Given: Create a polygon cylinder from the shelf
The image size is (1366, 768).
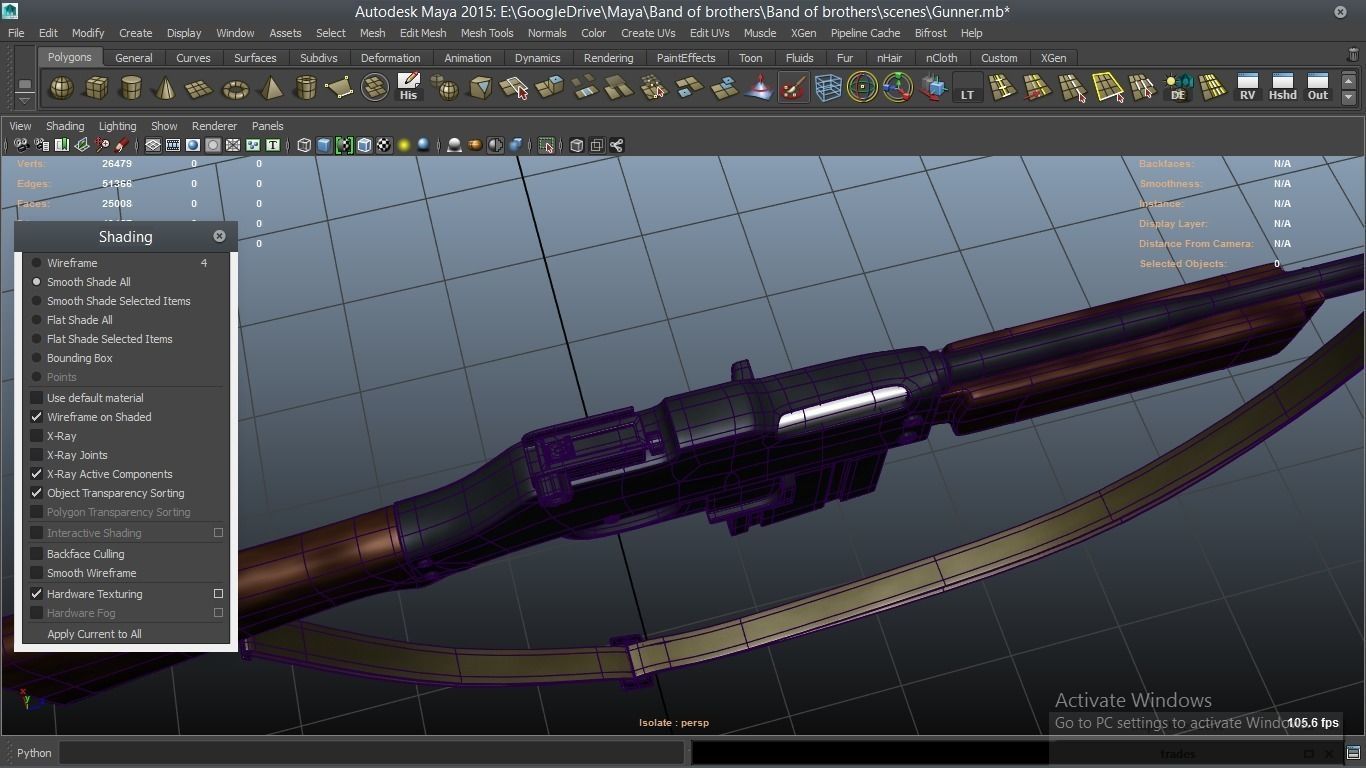Looking at the screenshot, I should click(x=131, y=88).
